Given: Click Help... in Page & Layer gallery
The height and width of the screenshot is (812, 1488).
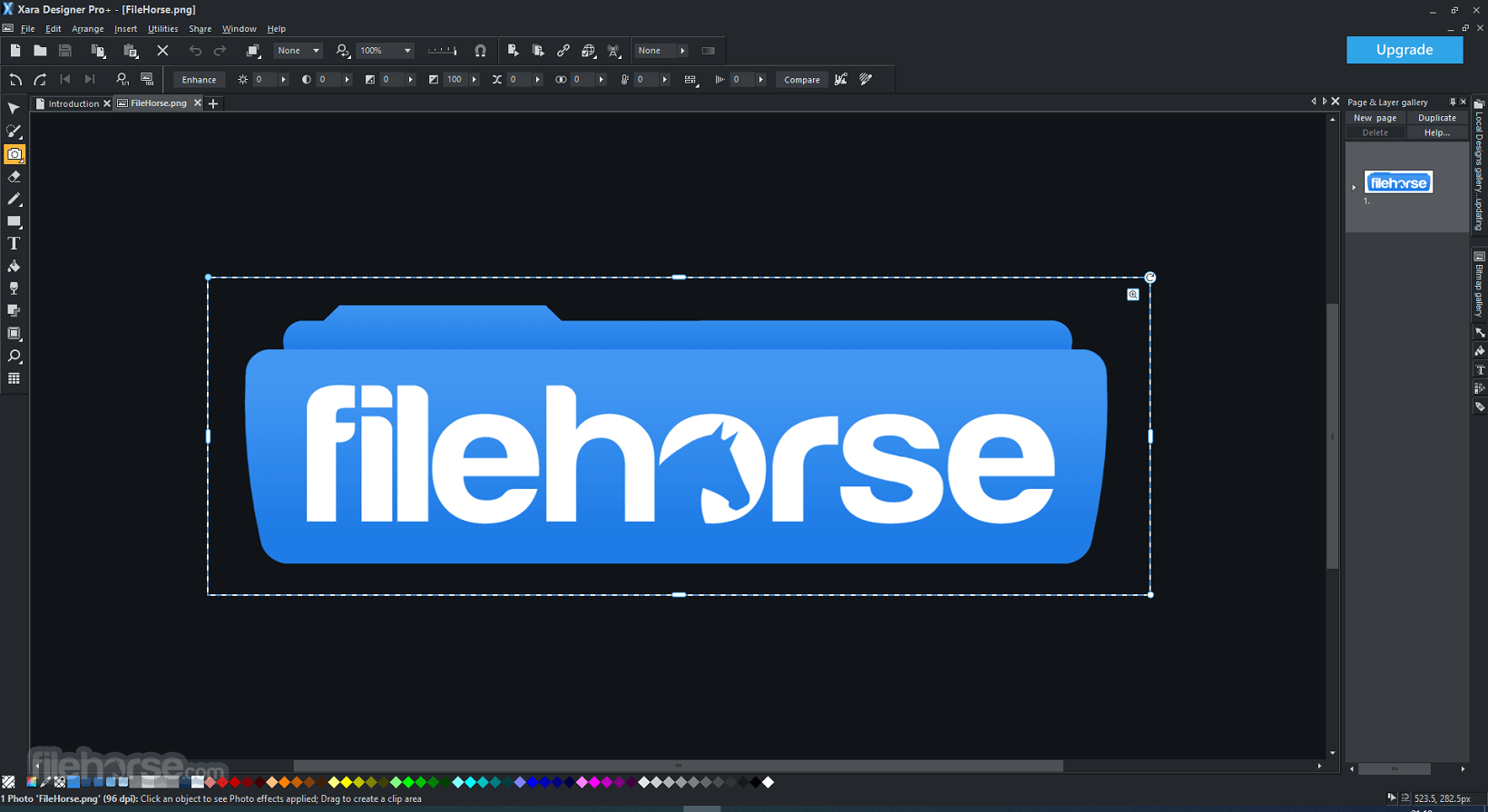Looking at the screenshot, I should 1437,132.
